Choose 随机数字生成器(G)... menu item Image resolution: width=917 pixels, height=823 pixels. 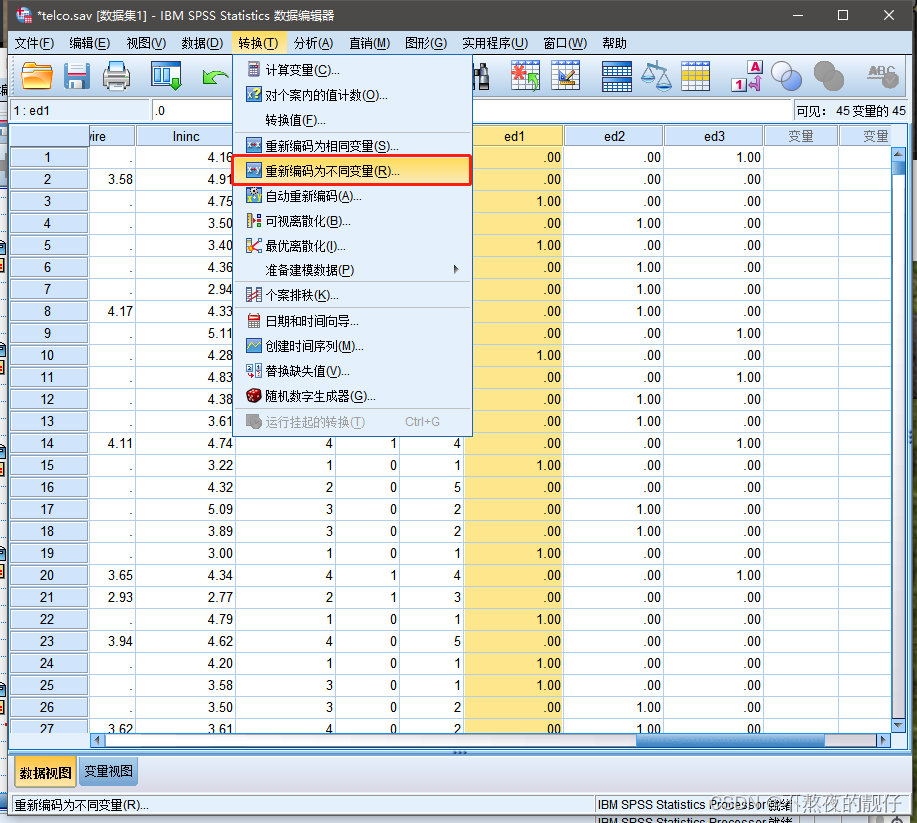pyautogui.click(x=352, y=396)
